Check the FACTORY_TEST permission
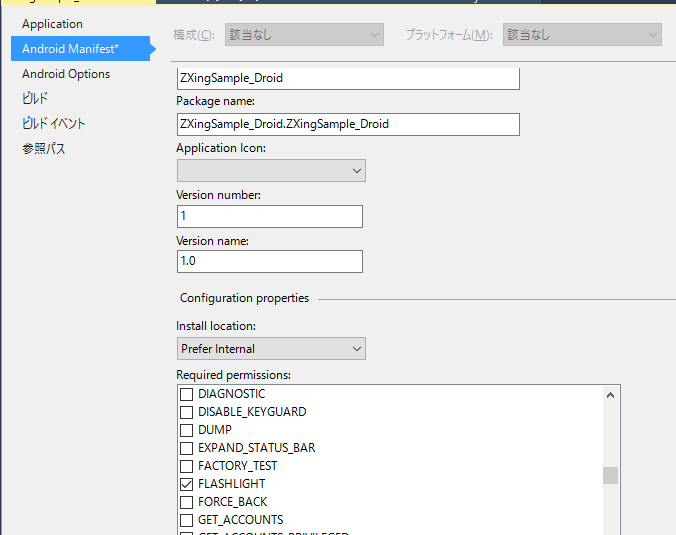 tap(186, 466)
